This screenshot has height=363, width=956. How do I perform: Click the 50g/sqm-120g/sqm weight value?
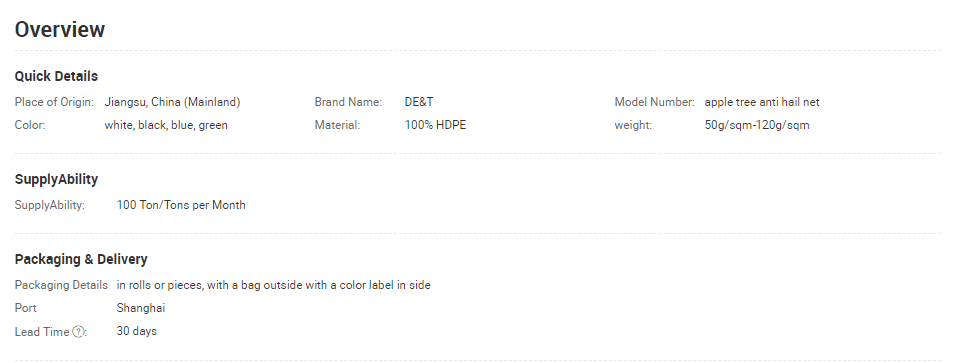[x=757, y=125]
